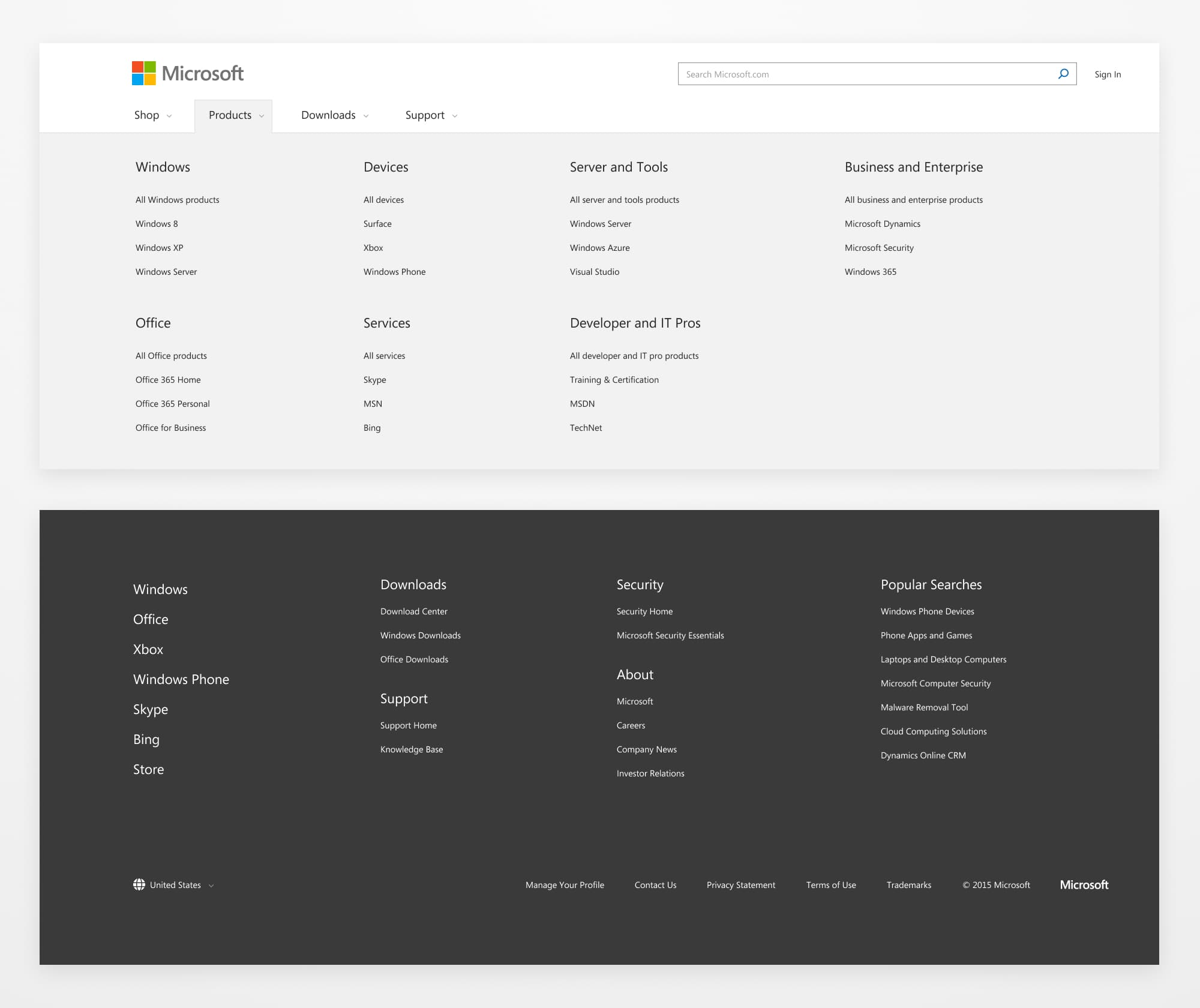Click the Developer and IT Pros heading
Image resolution: width=1200 pixels, height=1008 pixels.
point(635,323)
